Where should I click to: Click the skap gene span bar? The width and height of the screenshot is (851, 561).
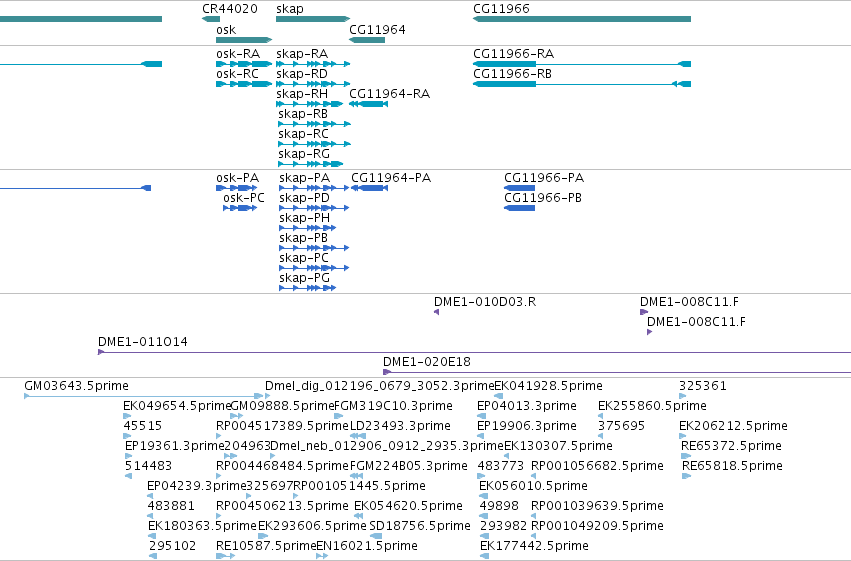point(313,19)
